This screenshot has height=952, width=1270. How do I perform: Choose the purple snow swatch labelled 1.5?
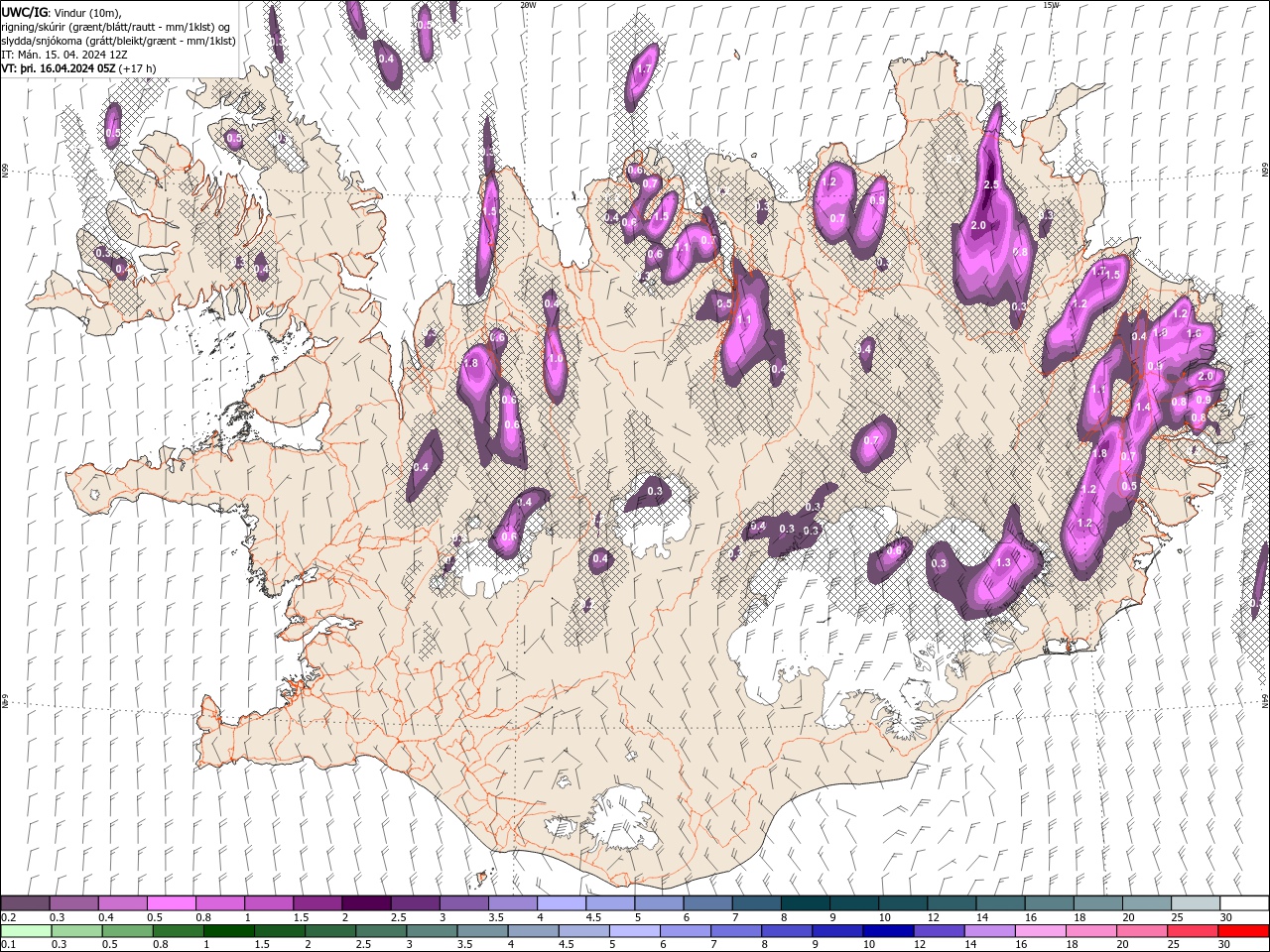317,903
